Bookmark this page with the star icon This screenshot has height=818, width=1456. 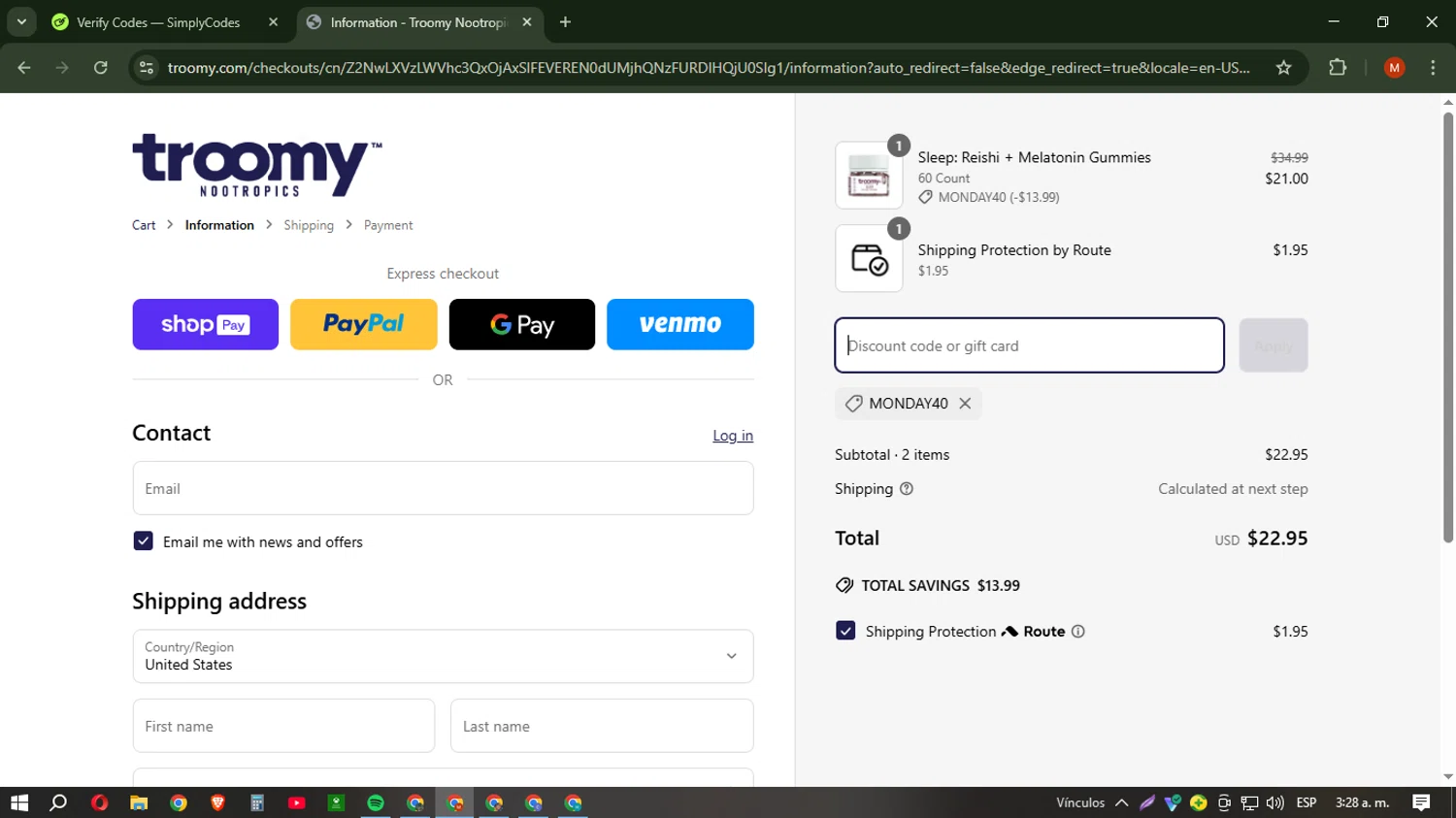[1283, 68]
